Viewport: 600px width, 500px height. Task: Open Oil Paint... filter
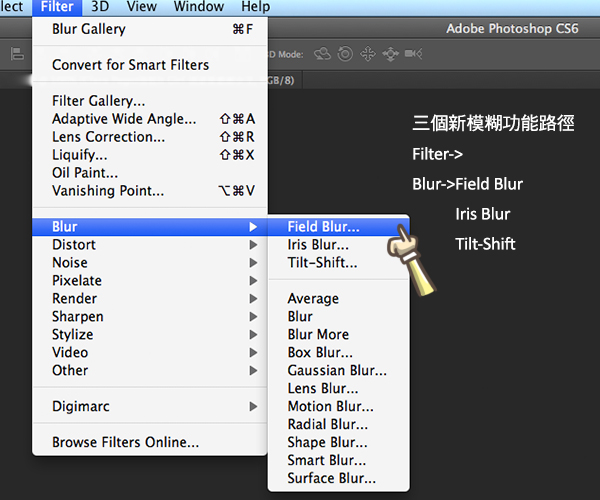point(150,173)
